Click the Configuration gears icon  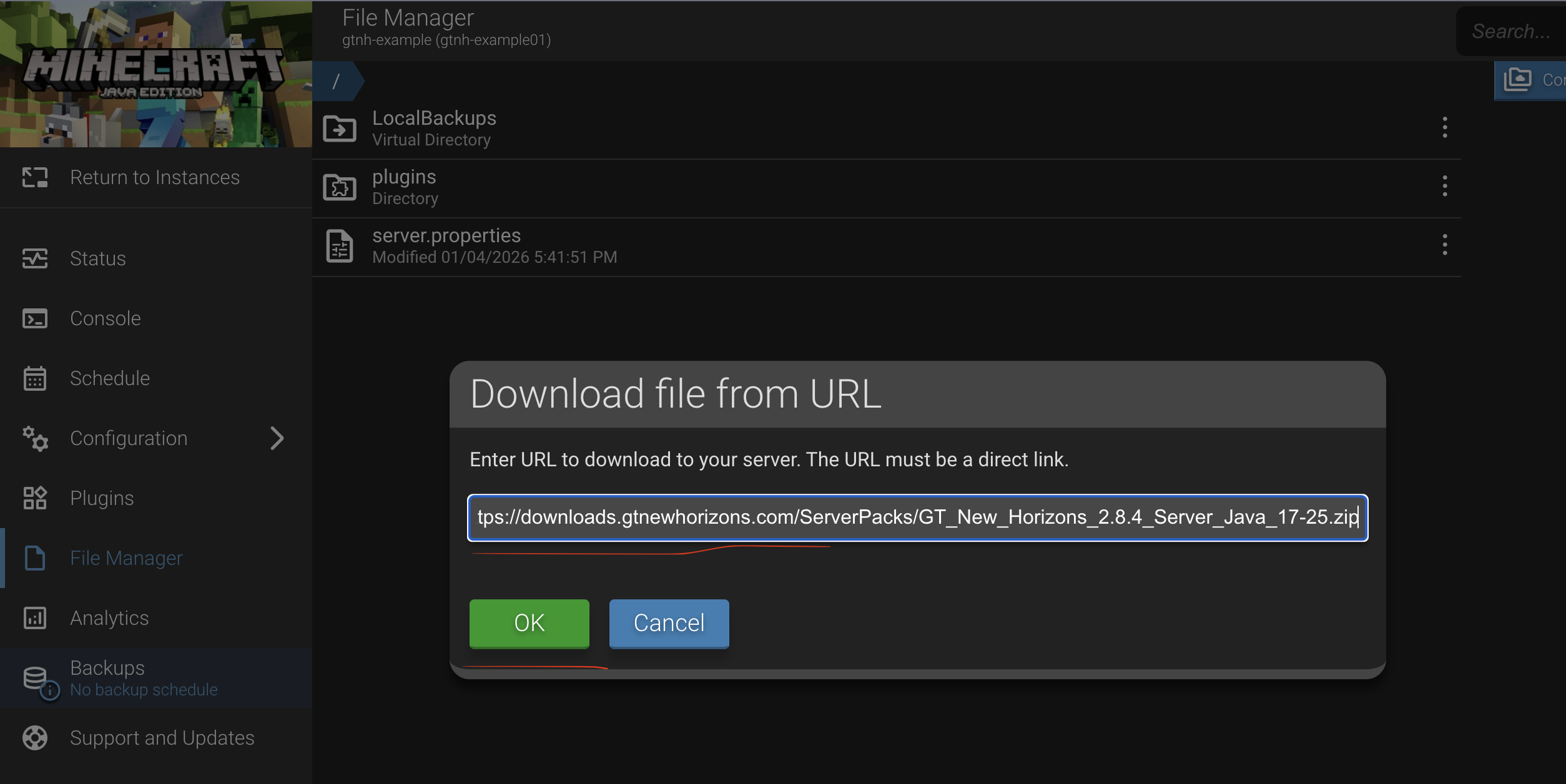point(35,438)
